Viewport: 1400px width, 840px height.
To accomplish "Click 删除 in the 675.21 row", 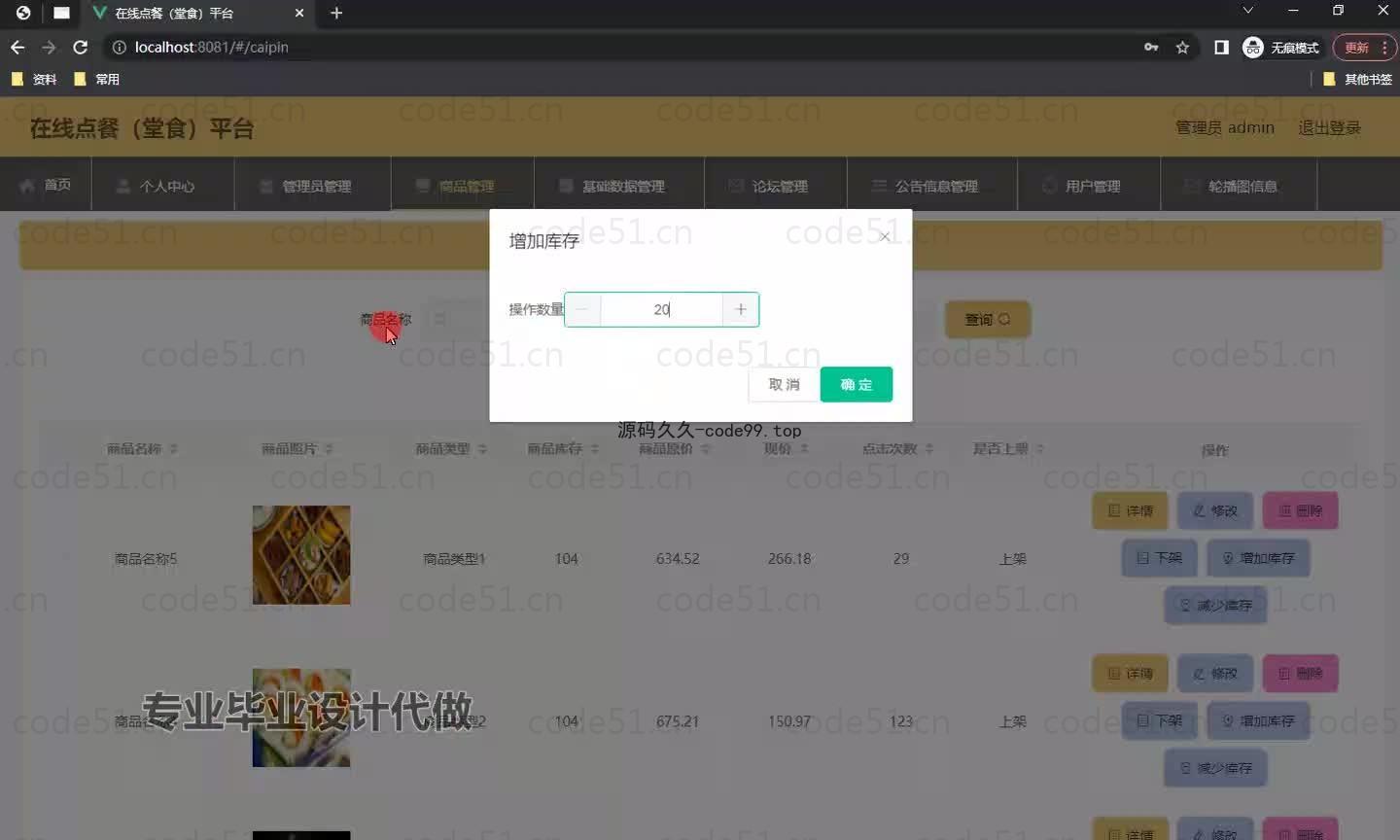I will (1300, 673).
